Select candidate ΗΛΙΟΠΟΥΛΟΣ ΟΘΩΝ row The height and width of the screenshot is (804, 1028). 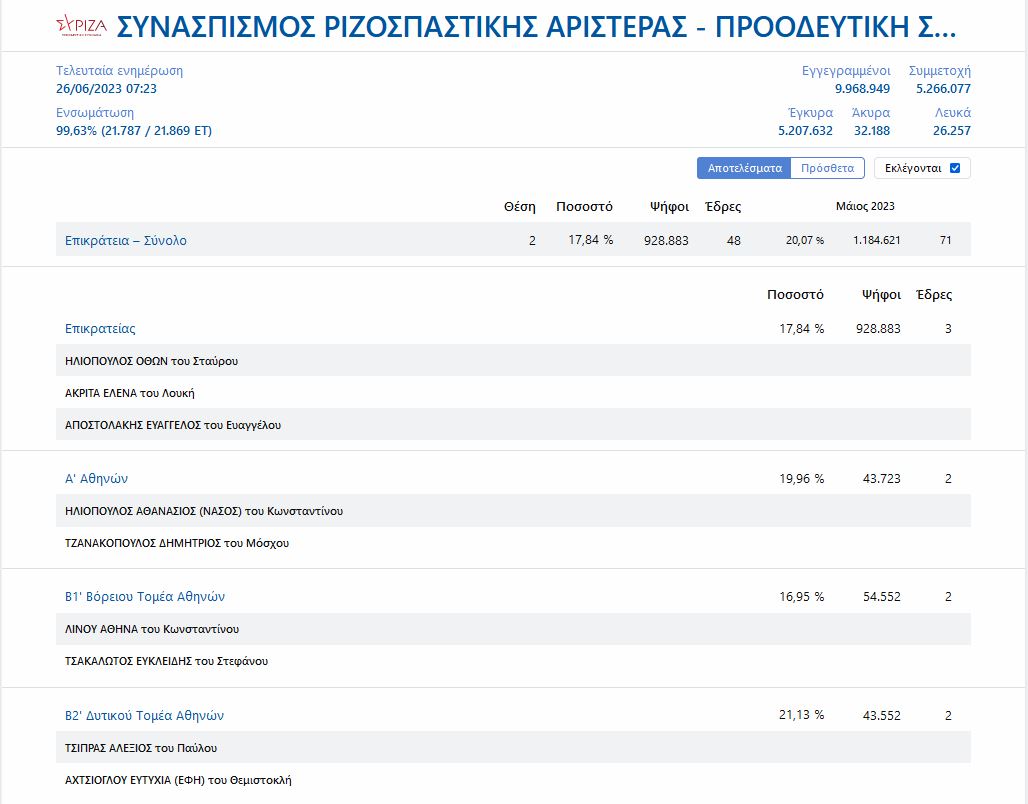(x=151, y=361)
